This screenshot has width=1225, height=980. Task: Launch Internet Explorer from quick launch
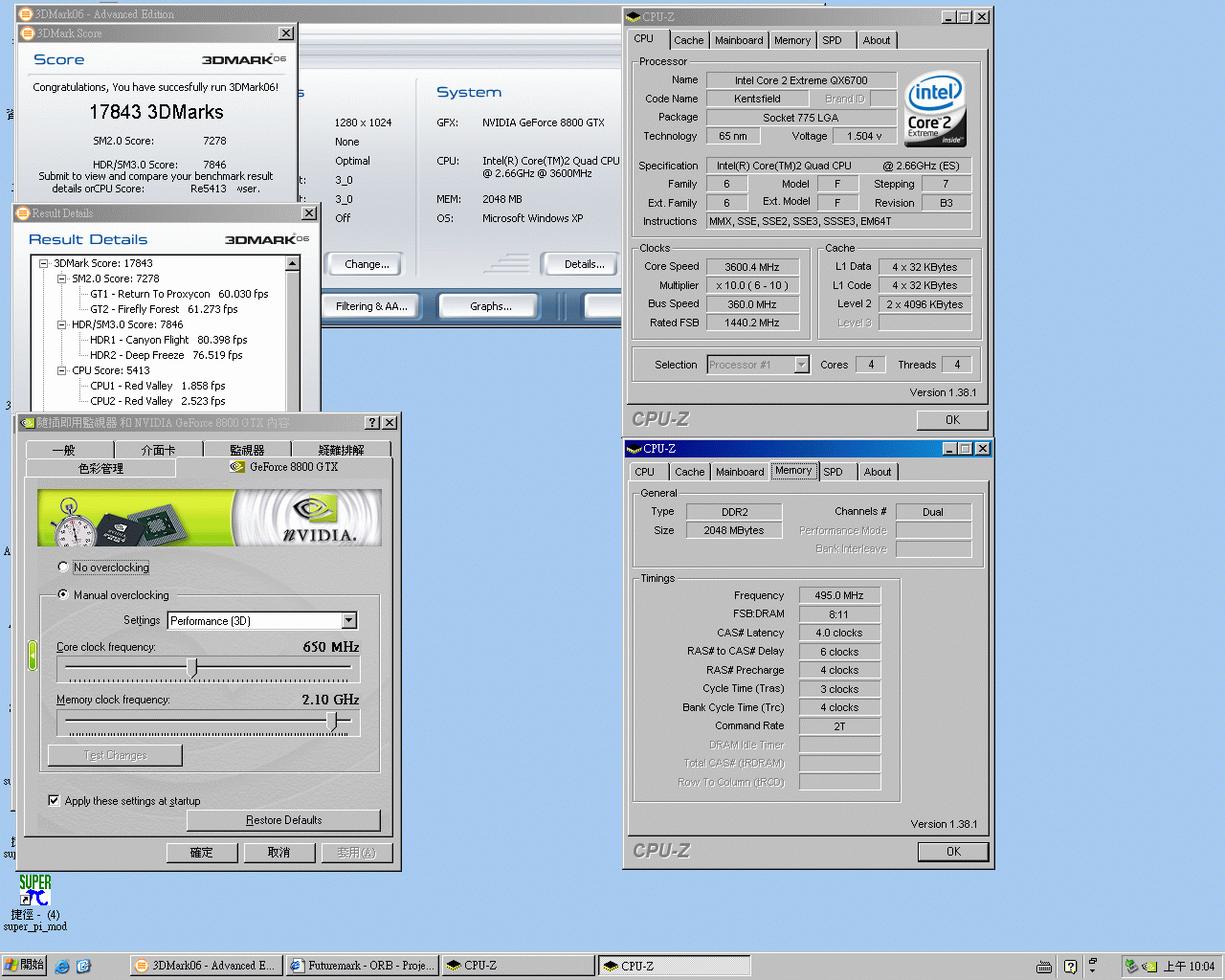(x=62, y=967)
